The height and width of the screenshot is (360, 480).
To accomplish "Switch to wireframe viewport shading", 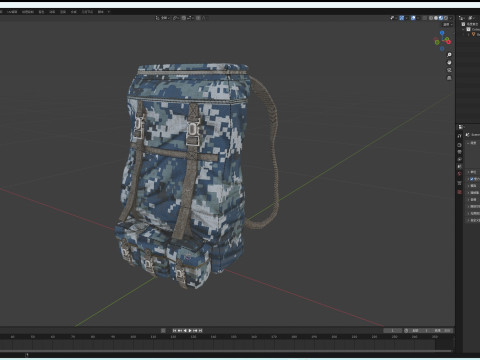I will [x=431, y=18].
